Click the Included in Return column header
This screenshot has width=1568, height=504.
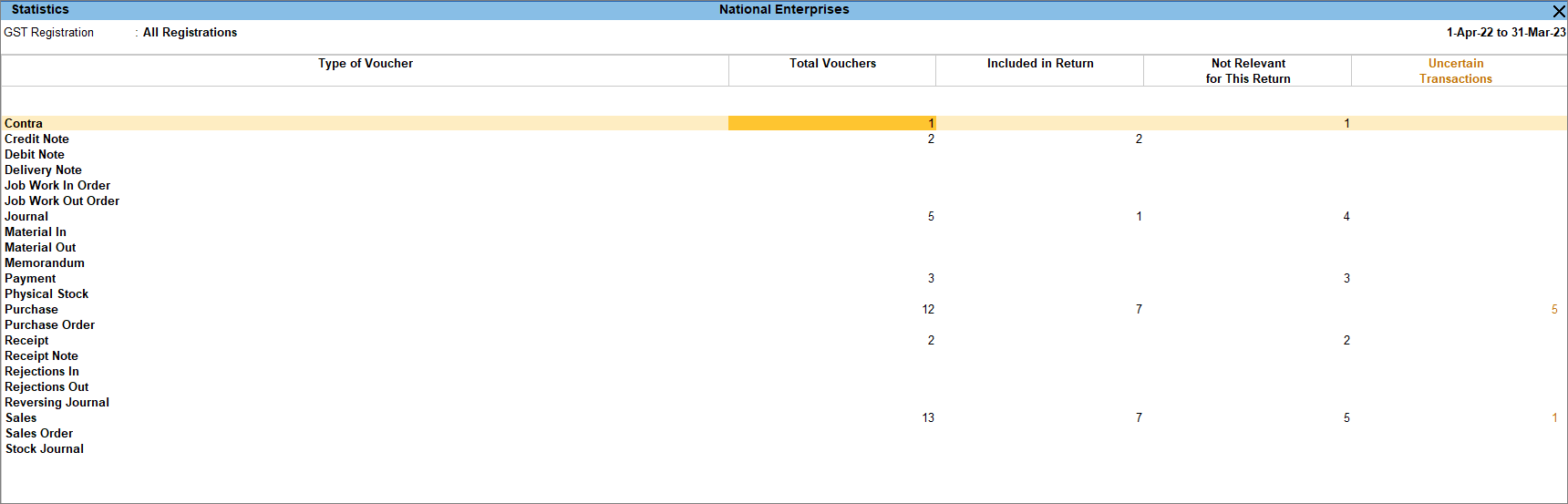coord(1040,63)
